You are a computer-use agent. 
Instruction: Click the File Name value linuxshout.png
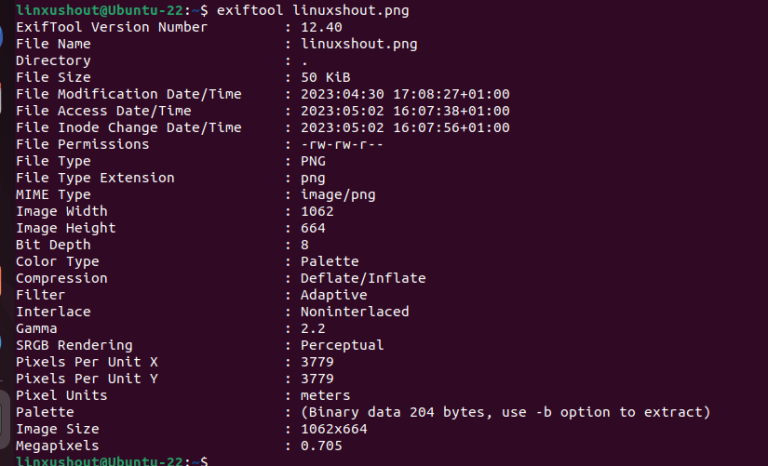click(359, 44)
